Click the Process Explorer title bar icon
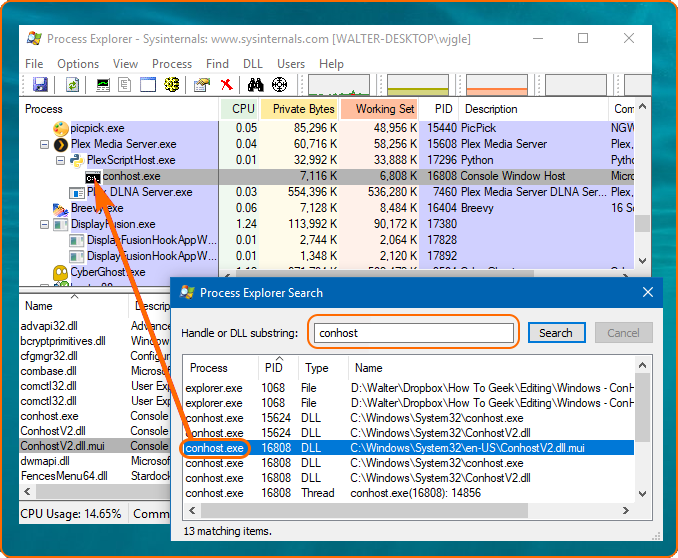Viewport: 678px width, 558px height. click(x=34, y=38)
